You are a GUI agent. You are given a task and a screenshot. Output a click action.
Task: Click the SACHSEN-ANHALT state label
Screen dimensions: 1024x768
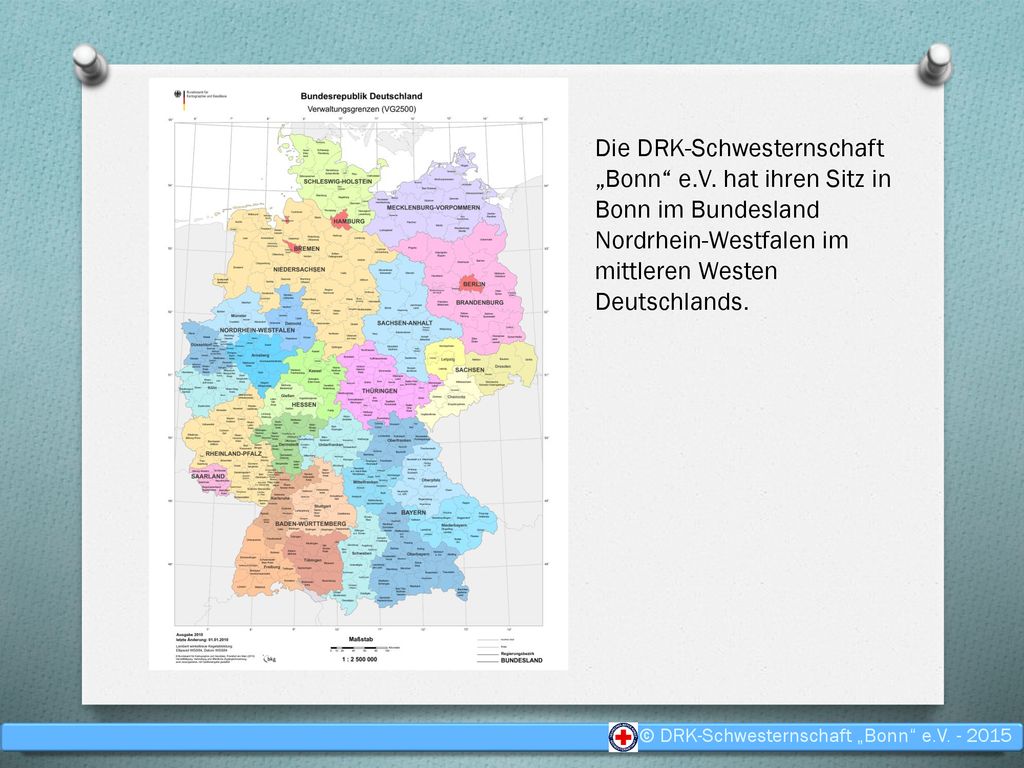405,323
